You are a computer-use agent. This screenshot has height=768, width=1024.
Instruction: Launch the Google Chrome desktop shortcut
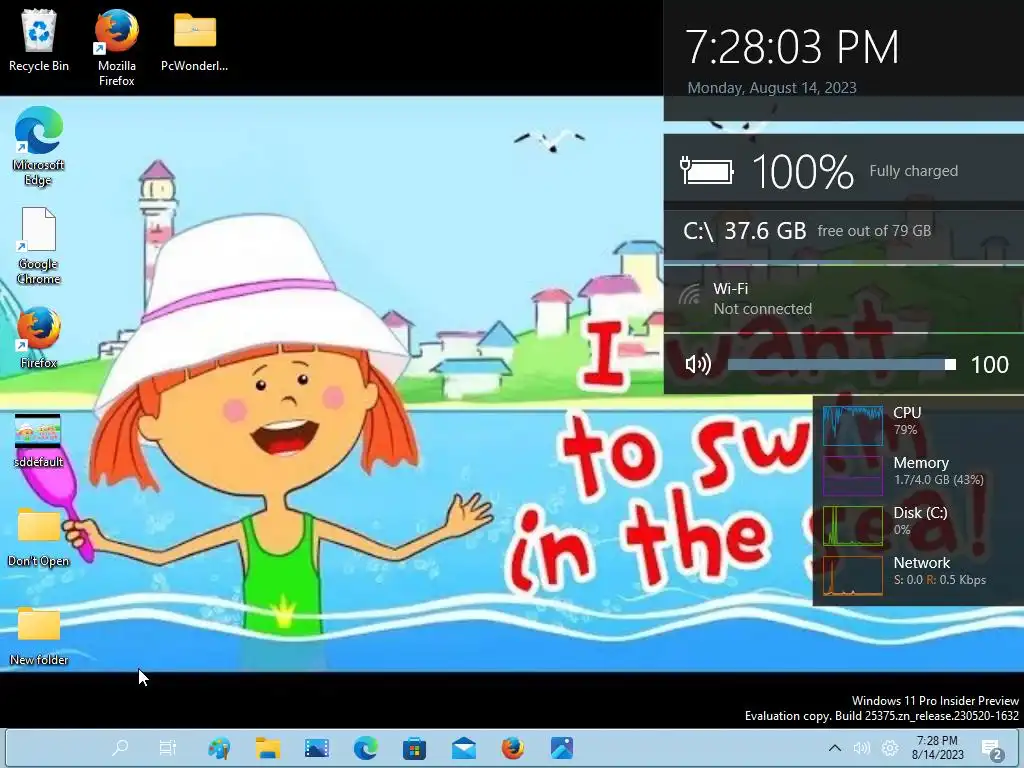39,246
